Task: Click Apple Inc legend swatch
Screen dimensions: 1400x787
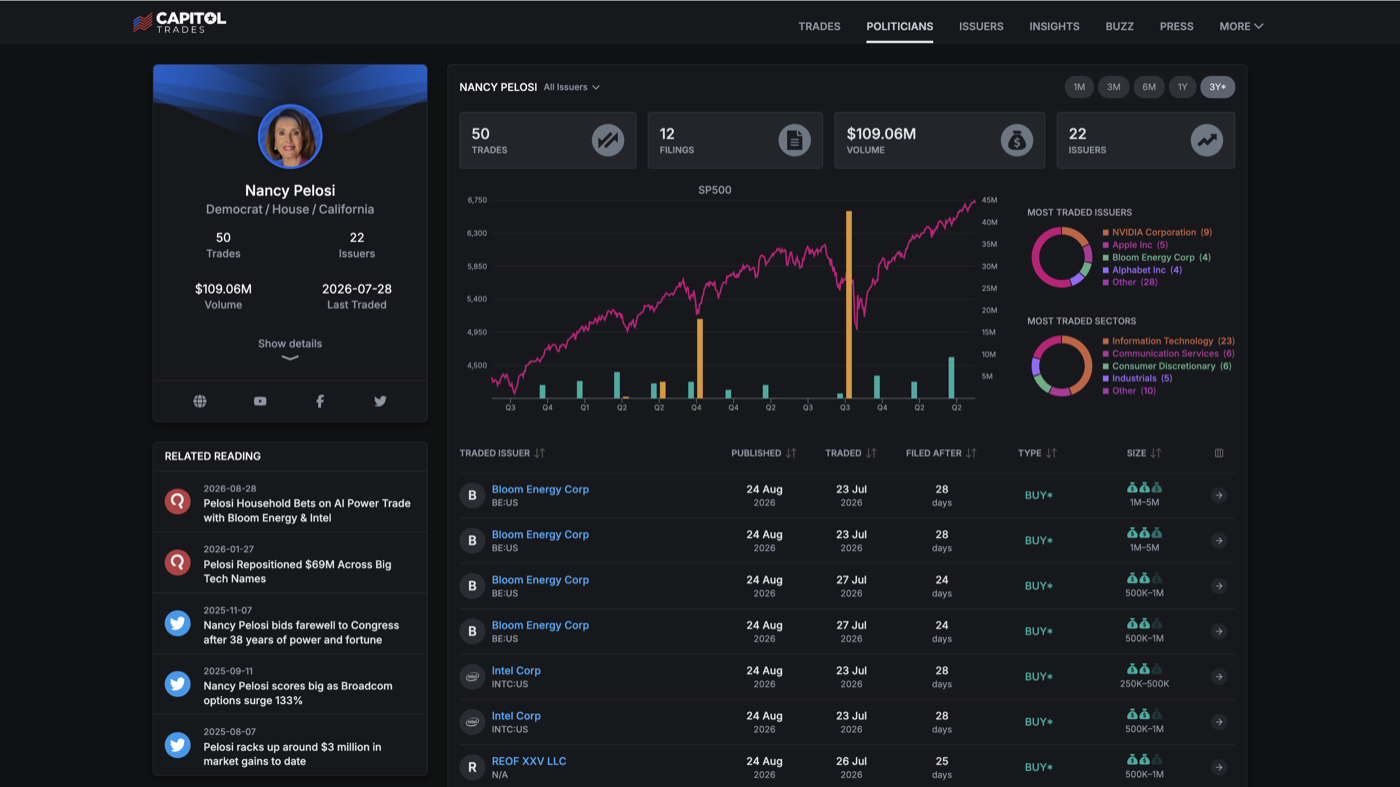Action: coord(1106,245)
